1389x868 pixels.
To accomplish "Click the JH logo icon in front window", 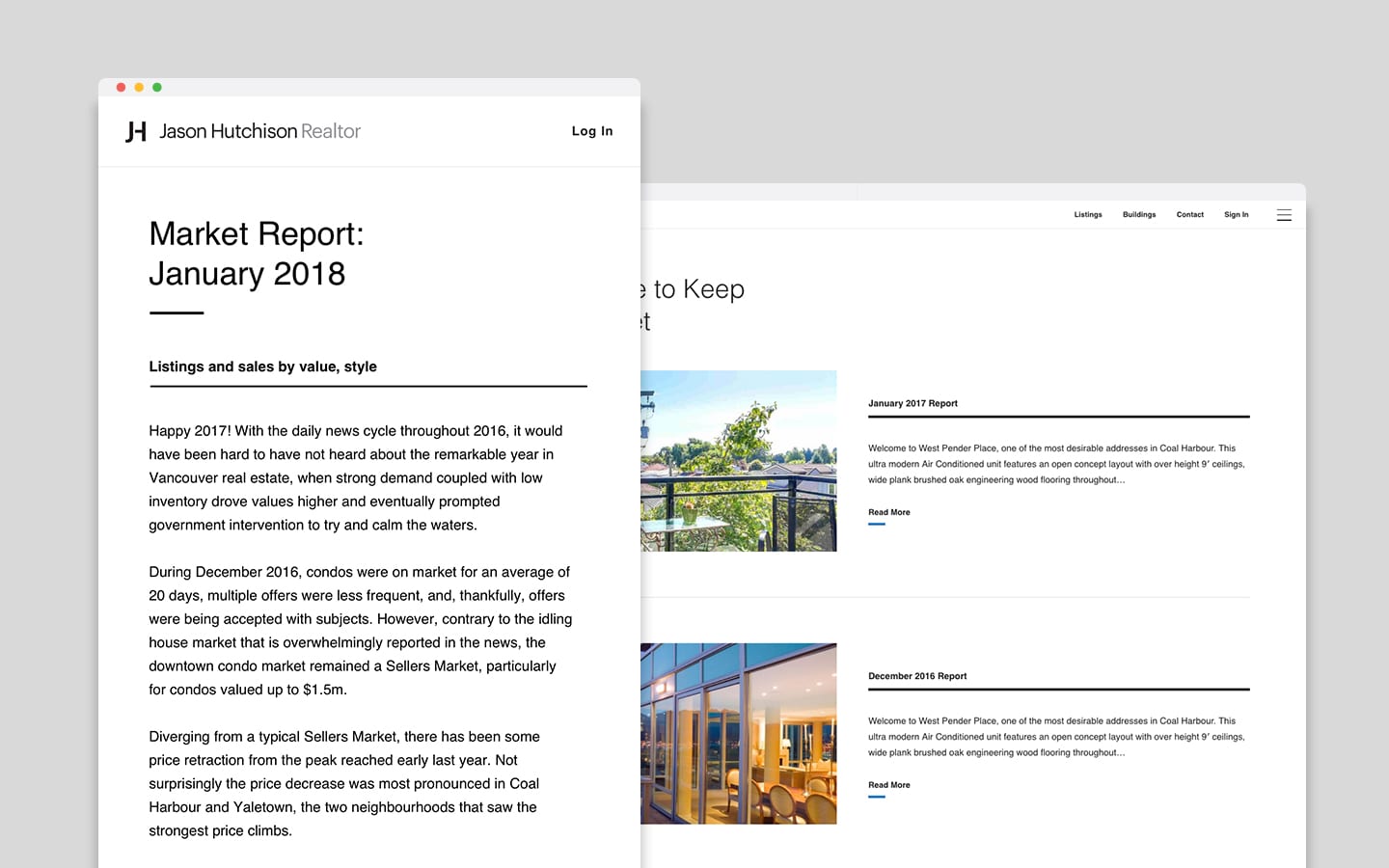I will tap(136, 131).
